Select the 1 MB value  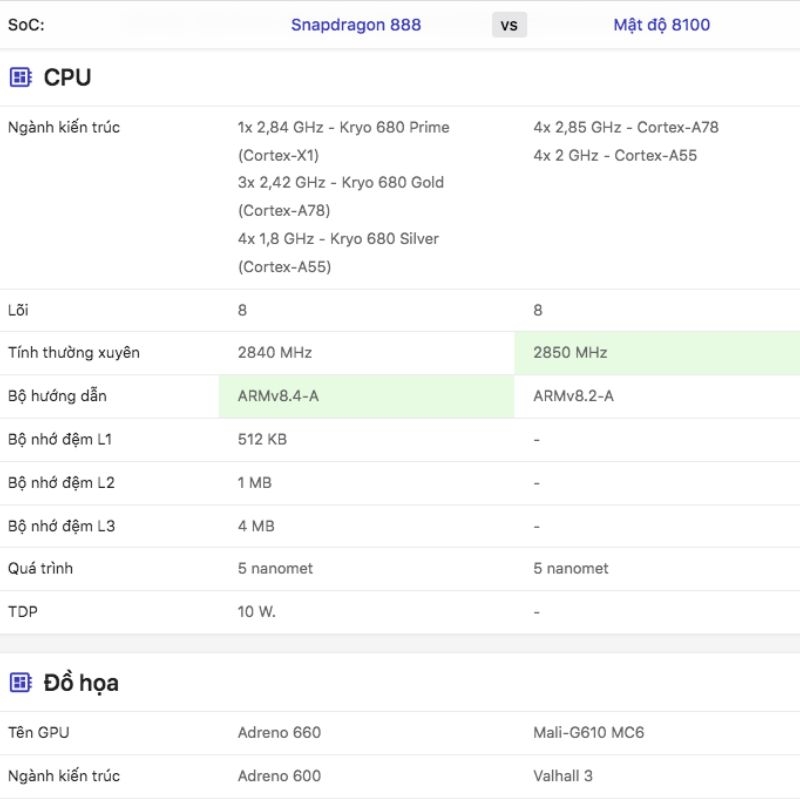click(x=255, y=483)
